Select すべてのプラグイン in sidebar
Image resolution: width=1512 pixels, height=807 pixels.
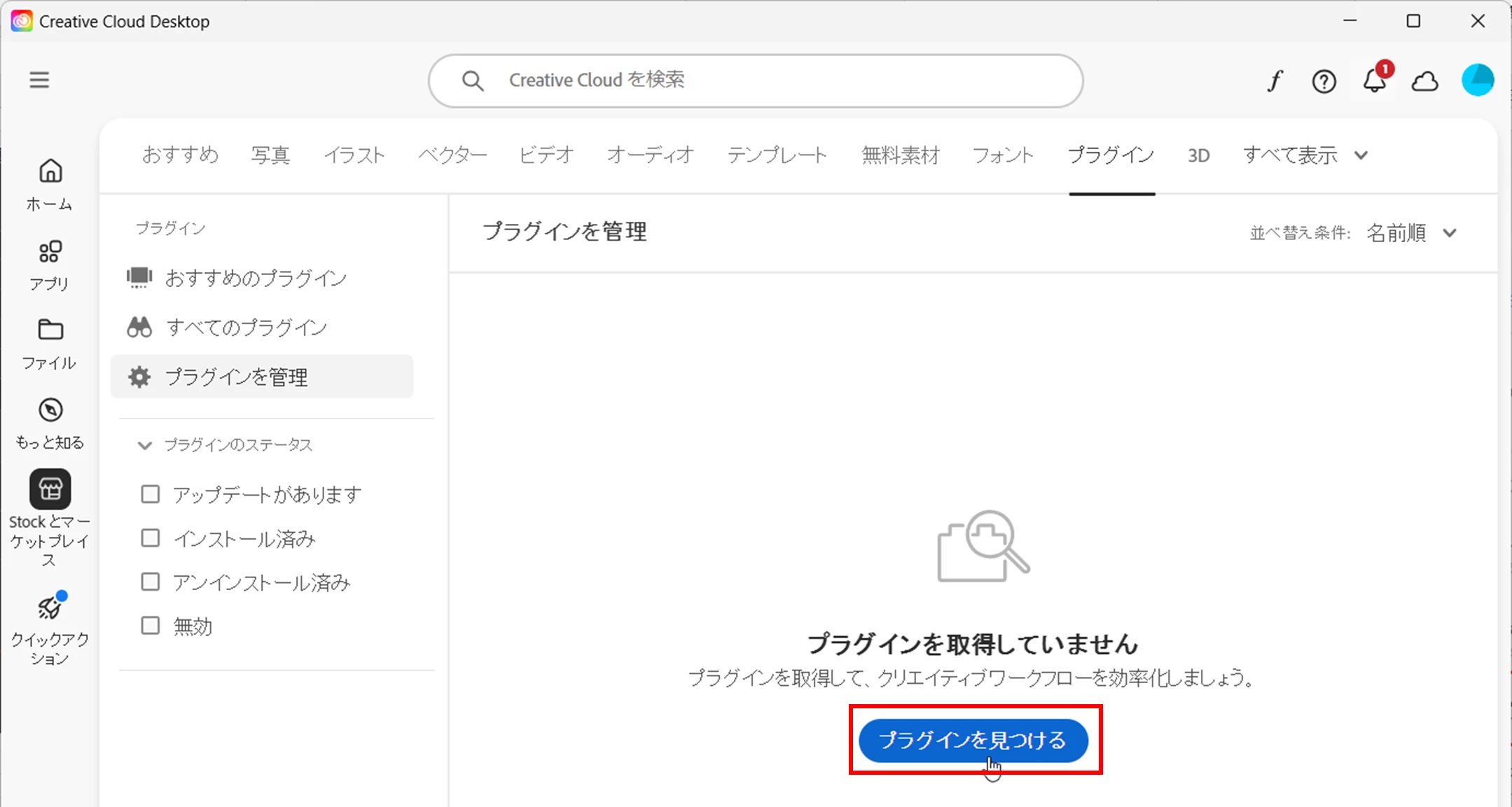coord(246,327)
